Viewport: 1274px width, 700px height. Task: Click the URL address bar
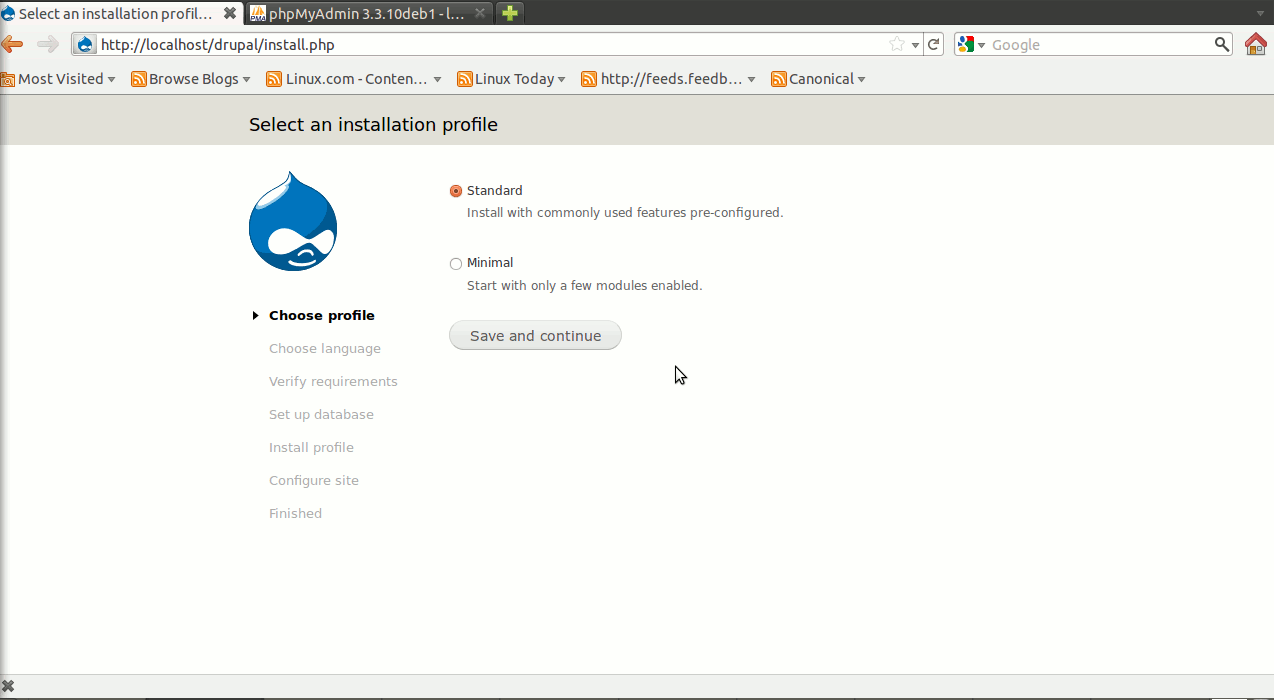tap(480, 44)
